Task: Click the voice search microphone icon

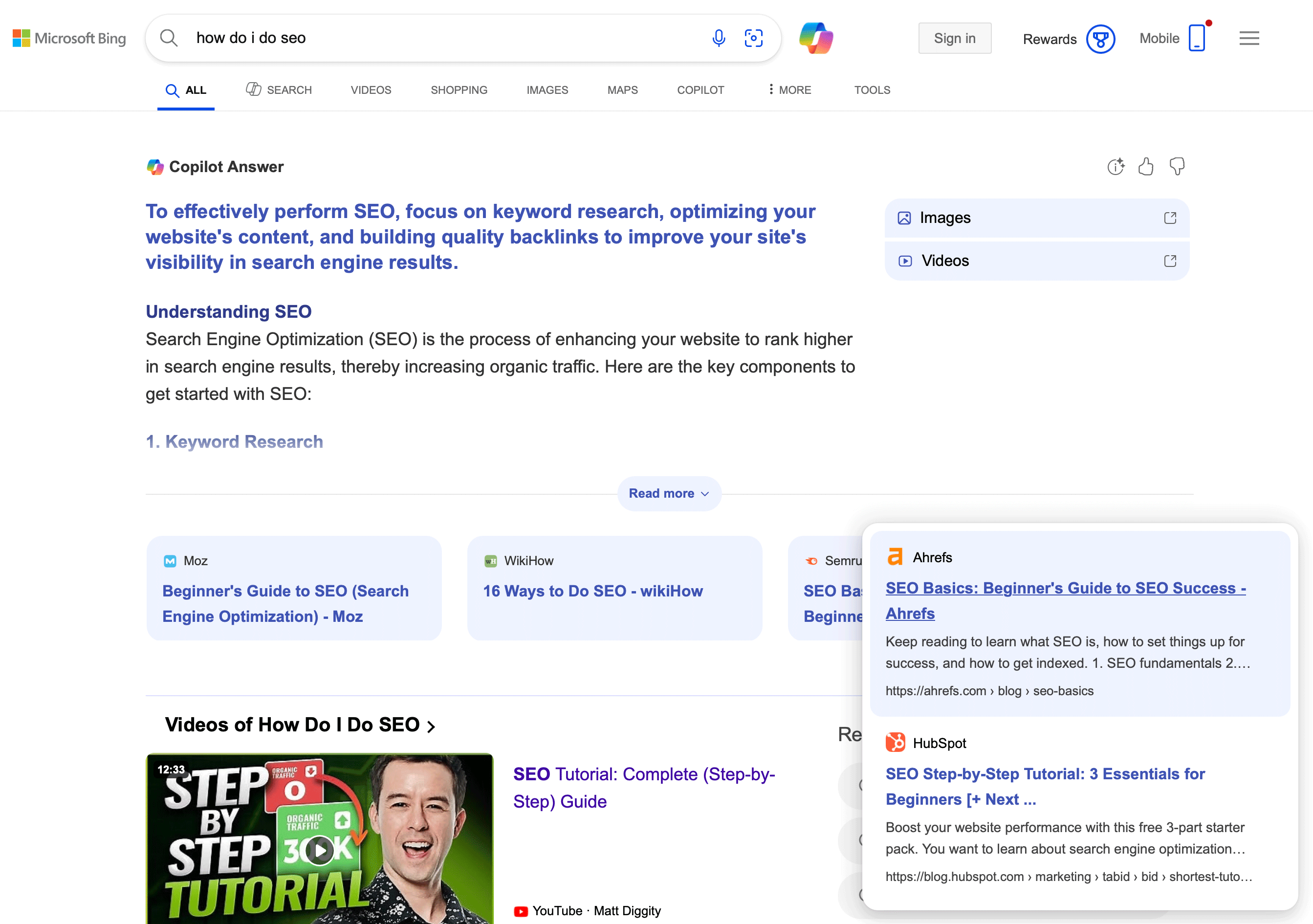Action: pos(719,38)
